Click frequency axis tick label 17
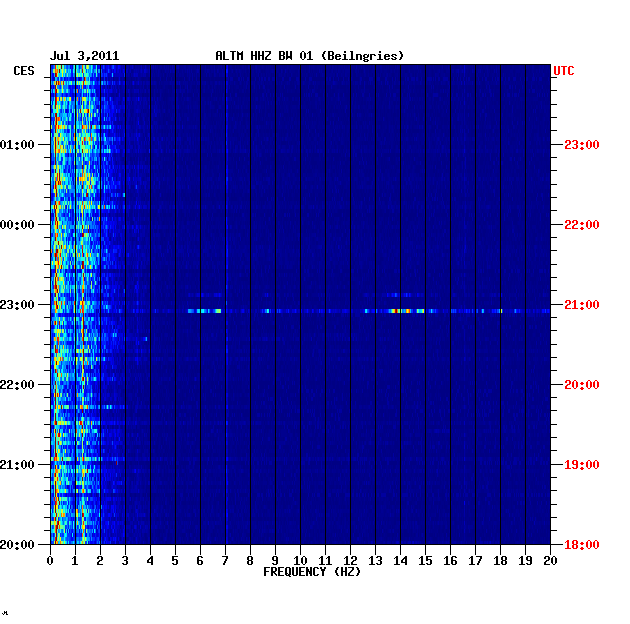Image resolution: width=630 pixels, height=624 pixels. (x=475, y=561)
